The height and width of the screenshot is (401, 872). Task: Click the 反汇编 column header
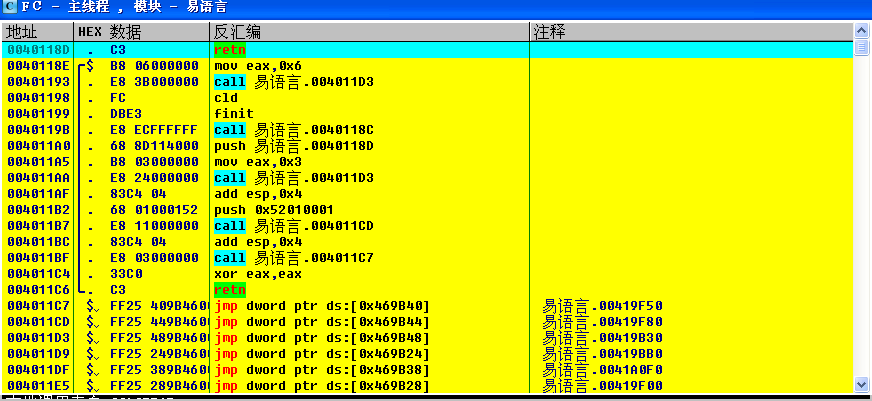(369, 32)
